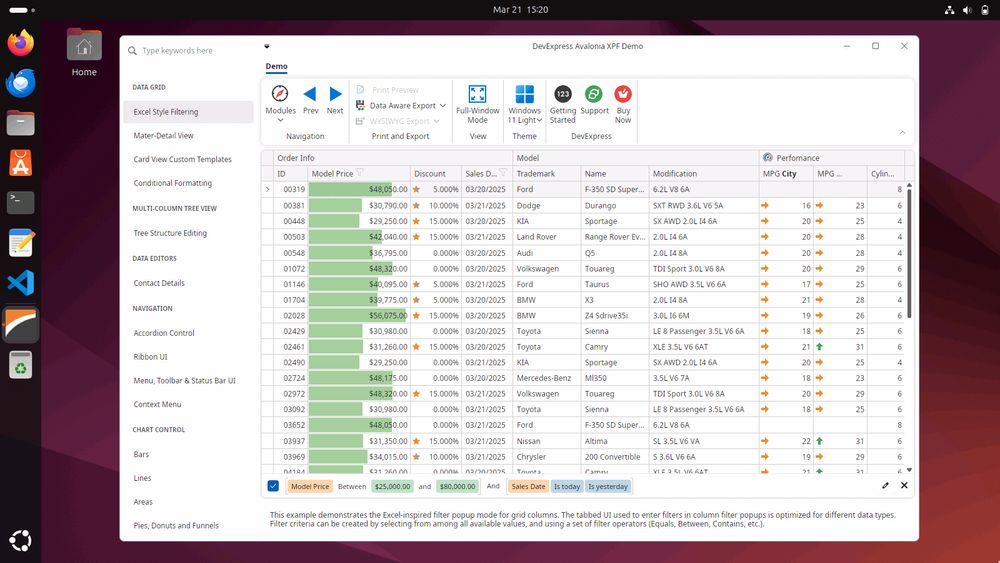Viewport: 1000px width, 563px height.
Task: Click Data Aware Export icon
Action: [360, 105]
